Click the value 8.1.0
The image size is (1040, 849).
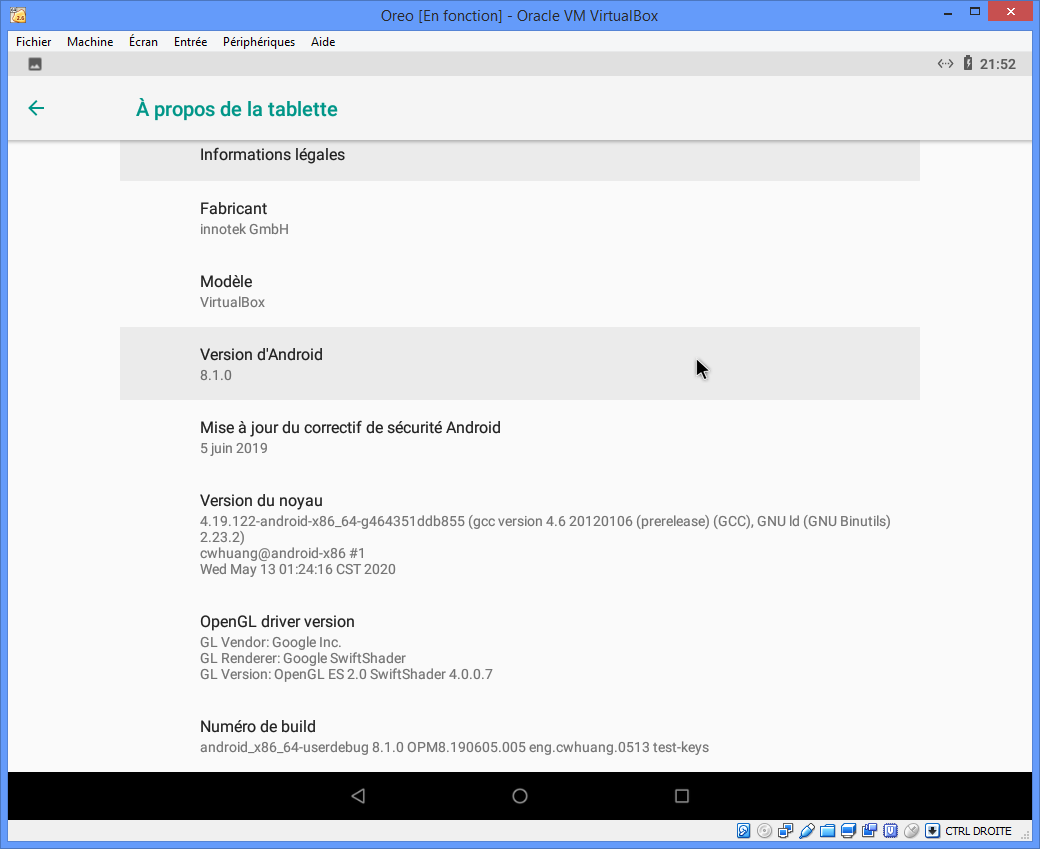(216, 375)
